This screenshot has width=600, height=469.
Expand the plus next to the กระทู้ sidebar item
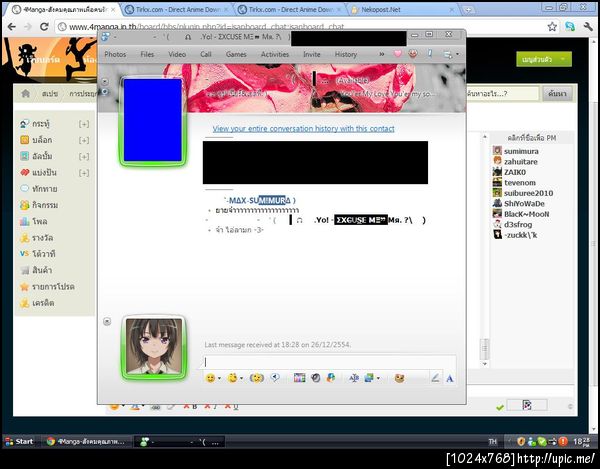pyautogui.click(x=84, y=124)
